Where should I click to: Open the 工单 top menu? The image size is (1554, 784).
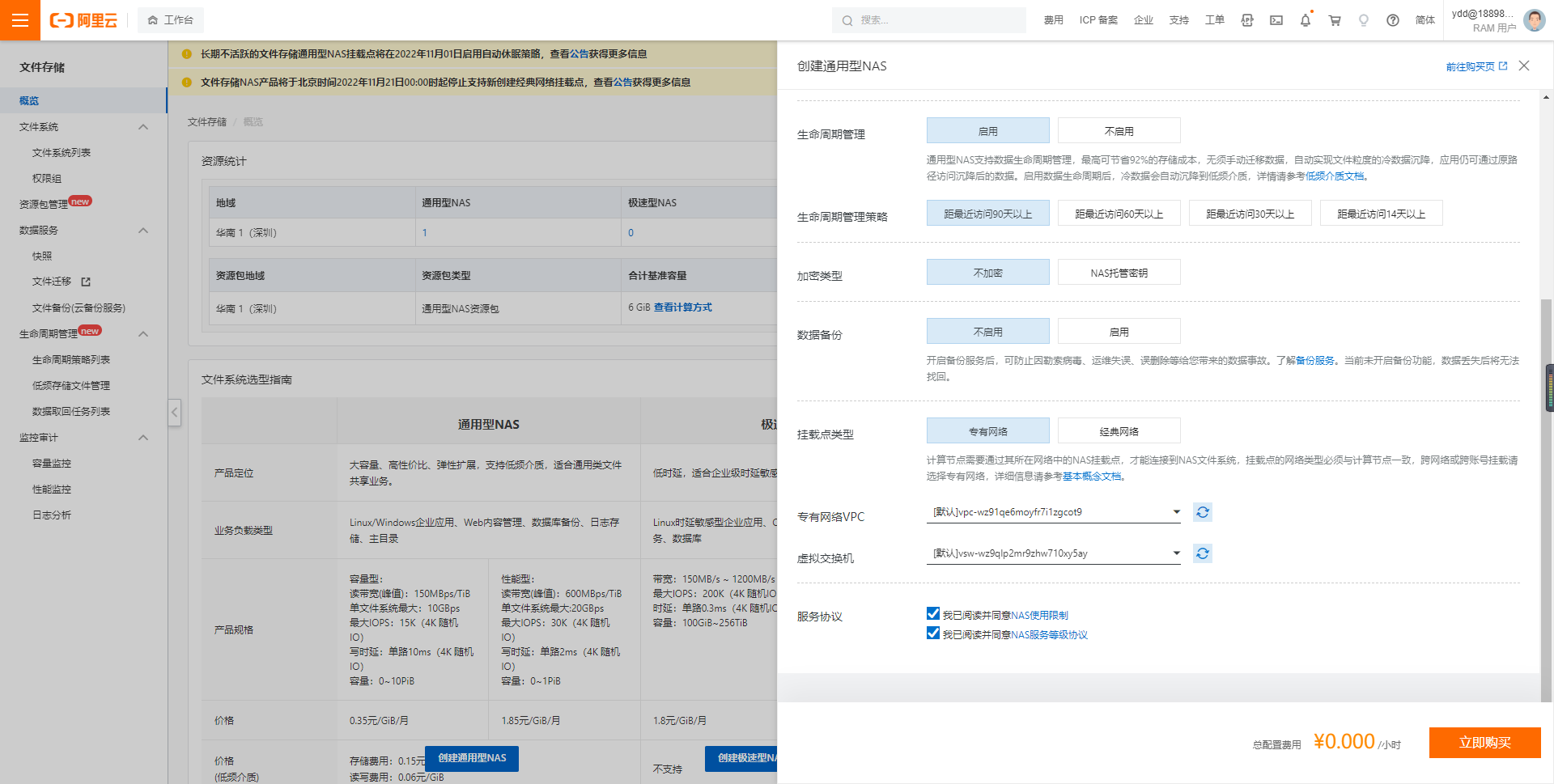(1214, 20)
